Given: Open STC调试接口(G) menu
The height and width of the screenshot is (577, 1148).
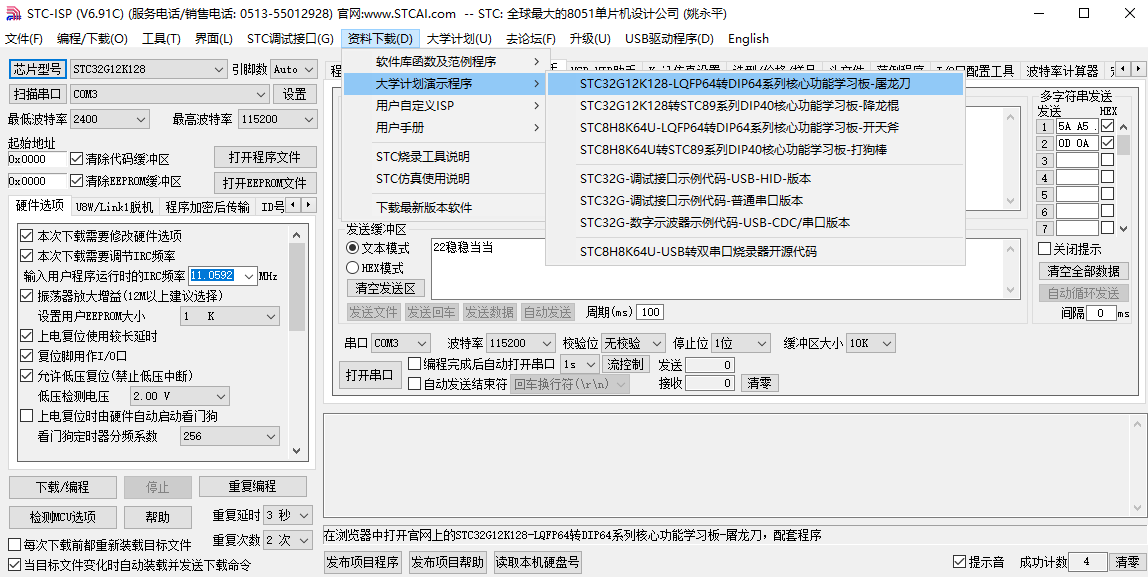Looking at the screenshot, I should coord(290,39).
